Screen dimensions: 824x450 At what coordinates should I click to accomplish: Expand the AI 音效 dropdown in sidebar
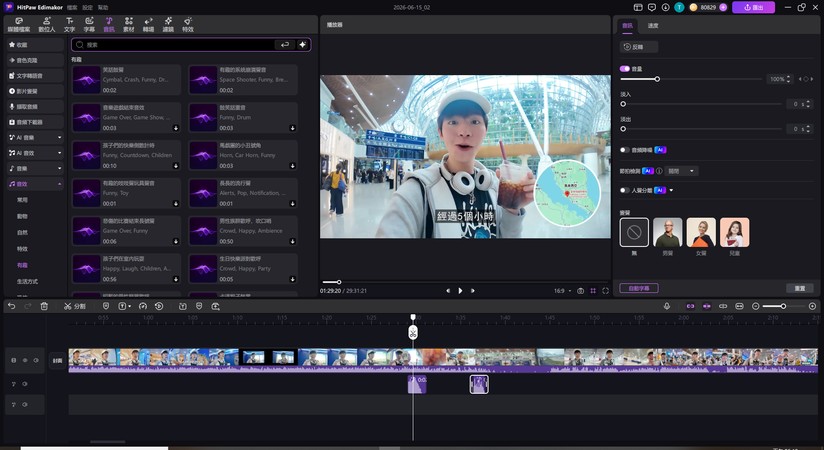coord(59,152)
